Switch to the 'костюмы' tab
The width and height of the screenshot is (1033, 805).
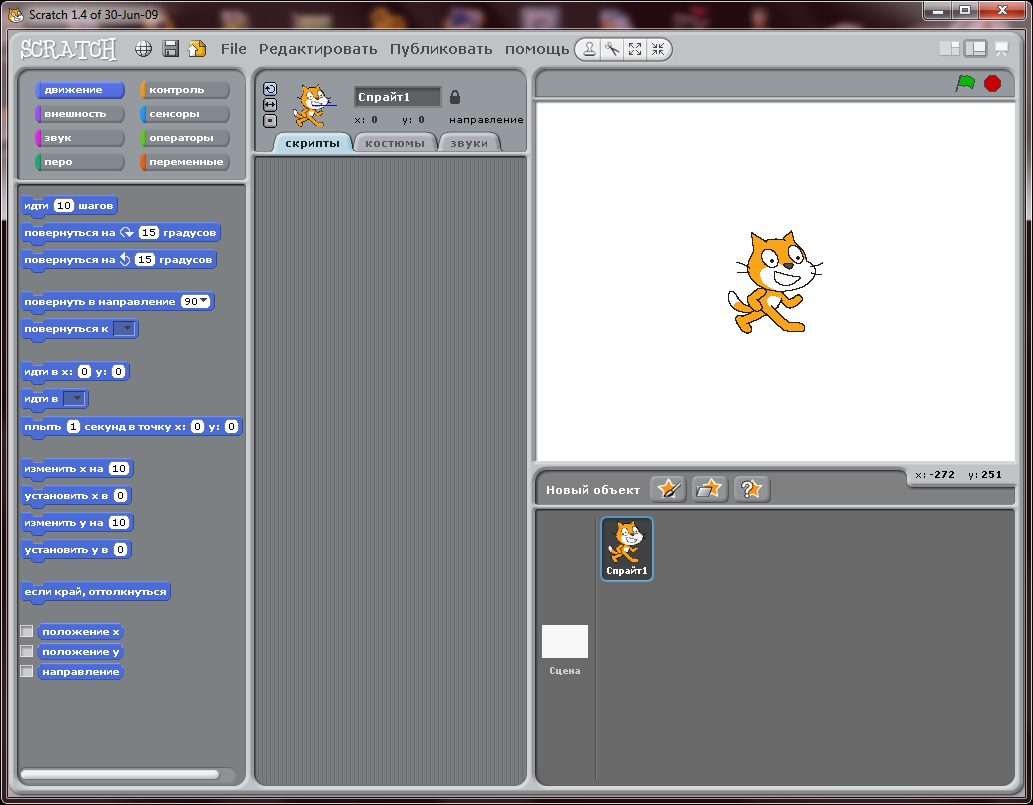pos(395,143)
